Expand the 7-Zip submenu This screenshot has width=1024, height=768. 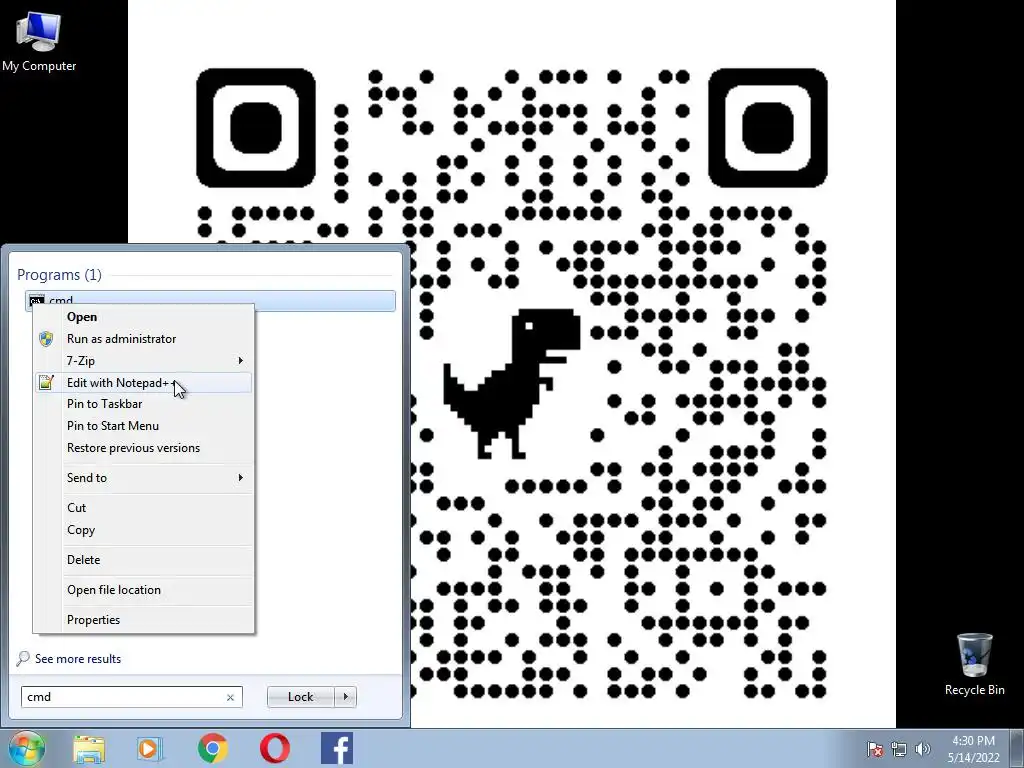tap(143, 360)
